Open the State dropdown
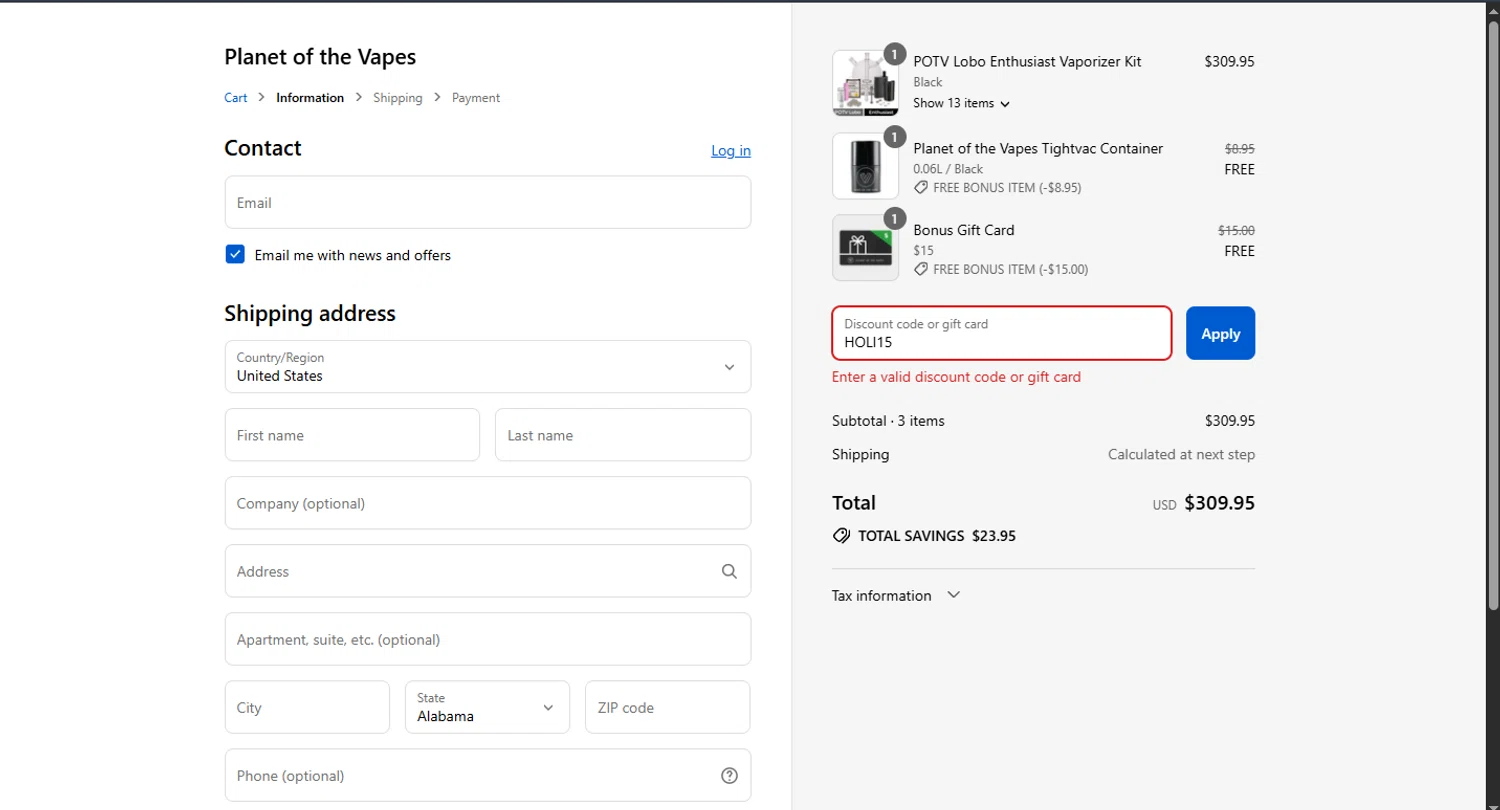Viewport: 1500px width, 810px height. point(487,707)
